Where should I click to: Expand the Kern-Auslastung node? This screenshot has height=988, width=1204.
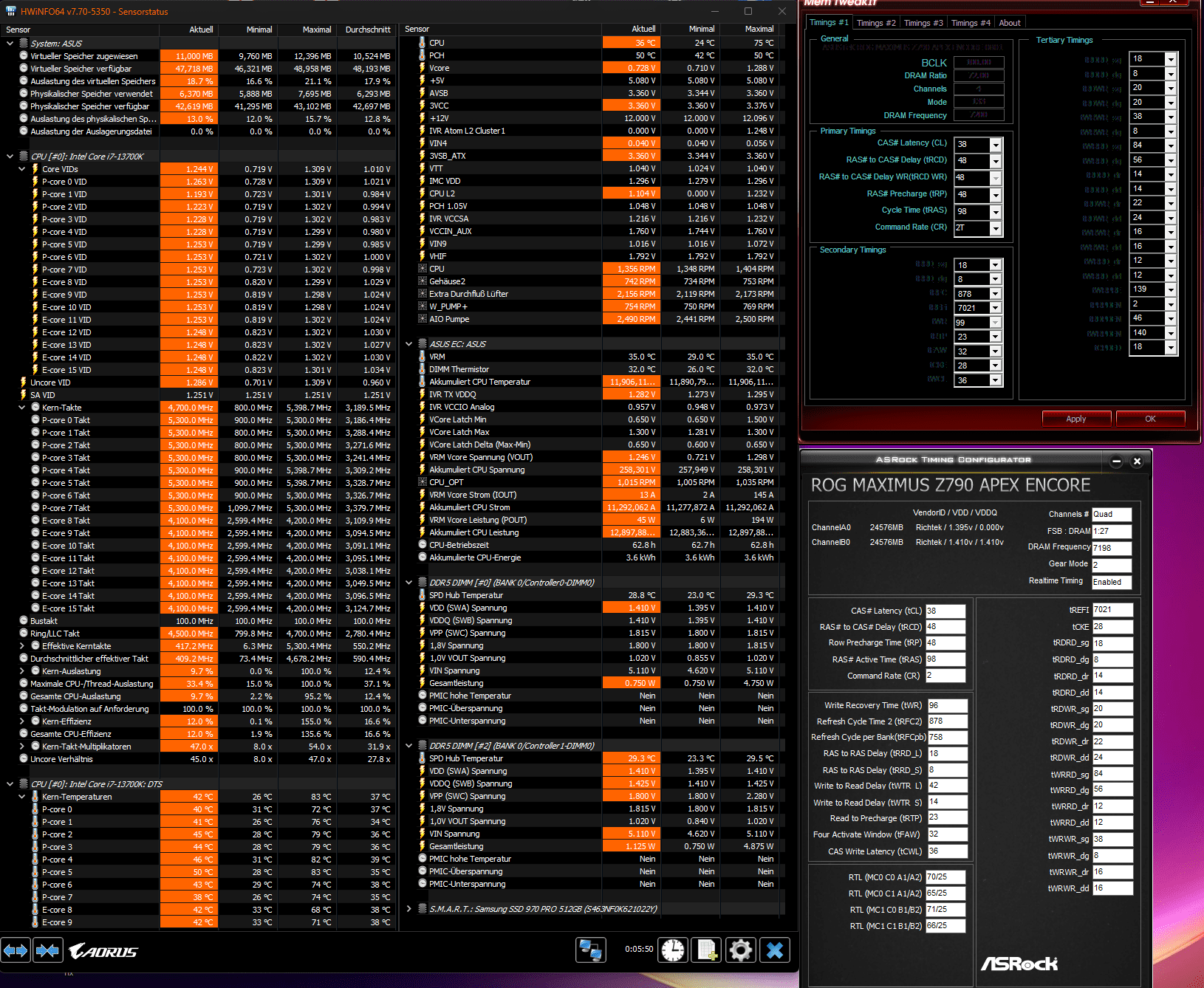tap(22, 671)
